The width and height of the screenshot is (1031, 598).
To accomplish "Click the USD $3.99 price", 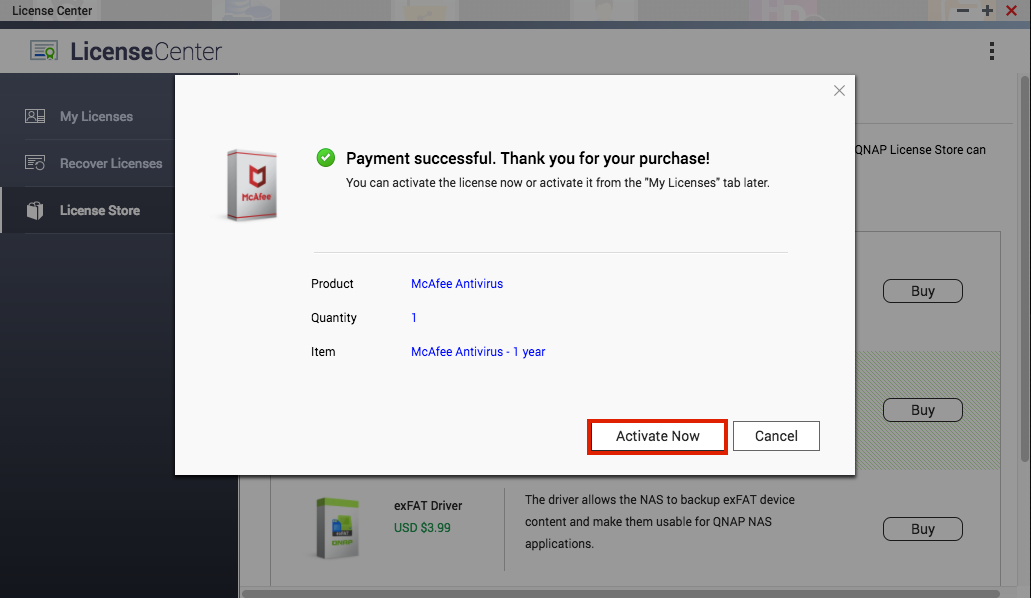I will [x=422, y=528].
